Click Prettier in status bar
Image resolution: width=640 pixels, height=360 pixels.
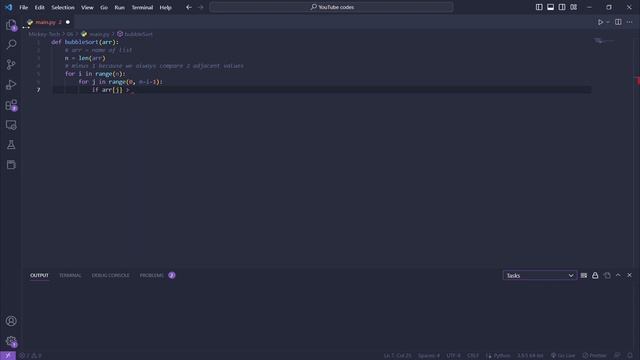coord(594,356)
